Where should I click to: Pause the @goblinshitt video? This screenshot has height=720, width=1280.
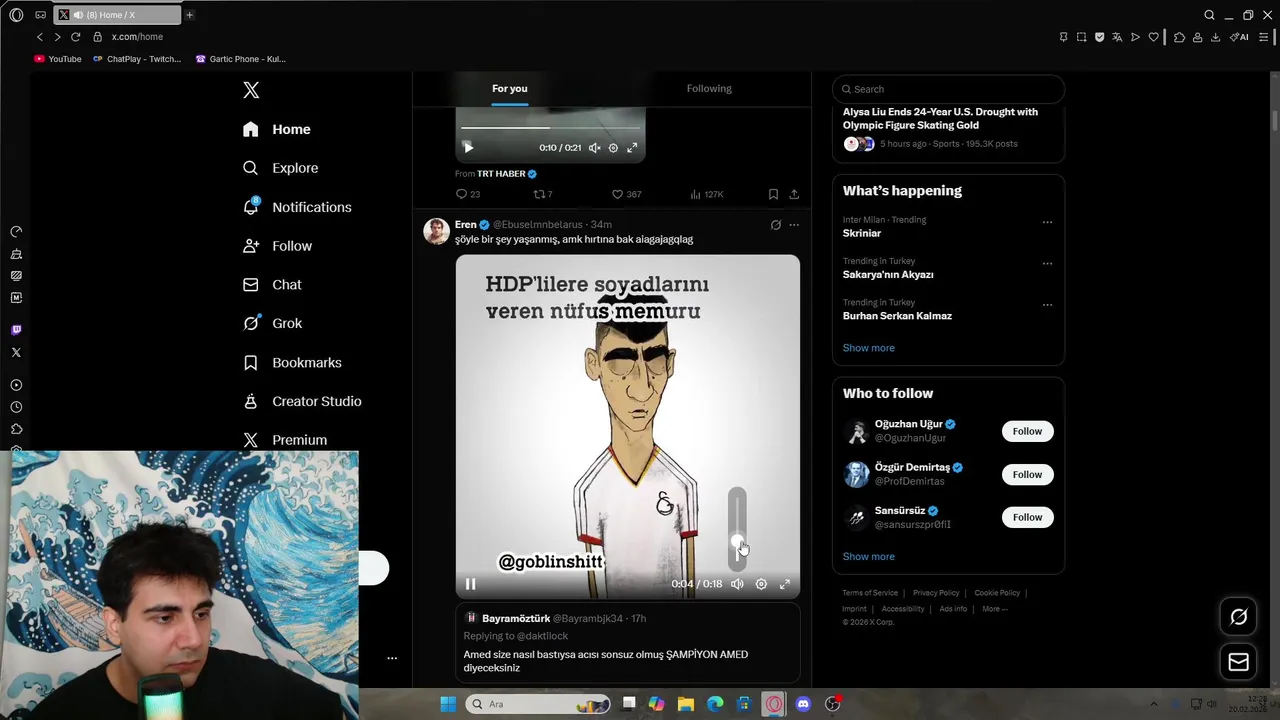[470, 584]
